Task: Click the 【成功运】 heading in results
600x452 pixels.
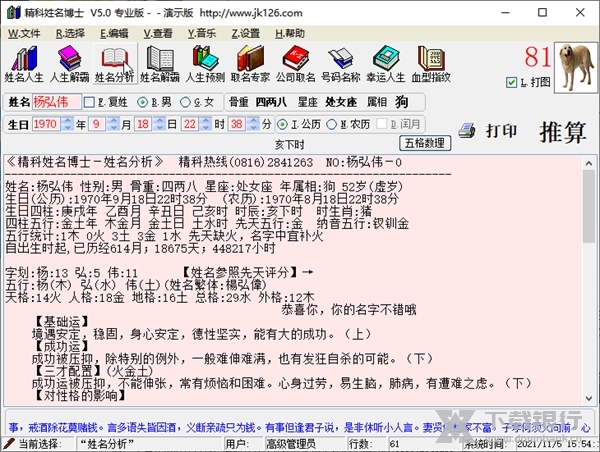Action: (x=62, y=346)
